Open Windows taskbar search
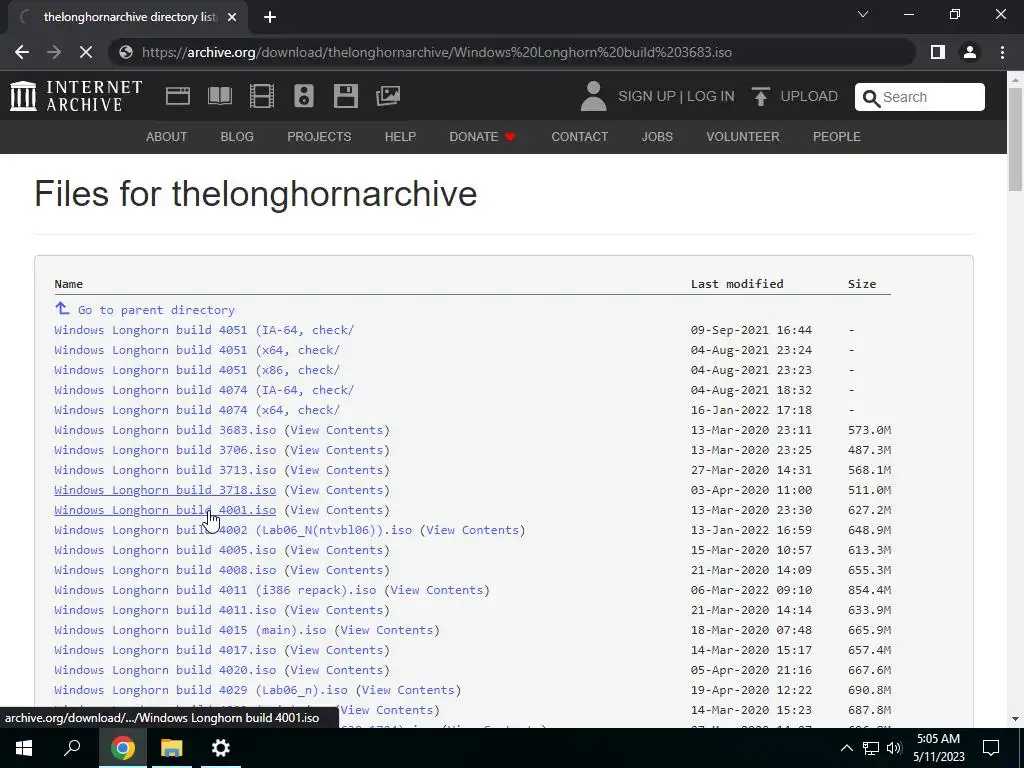This screenshot has height=768, width=1024. [x=72, y=748]
